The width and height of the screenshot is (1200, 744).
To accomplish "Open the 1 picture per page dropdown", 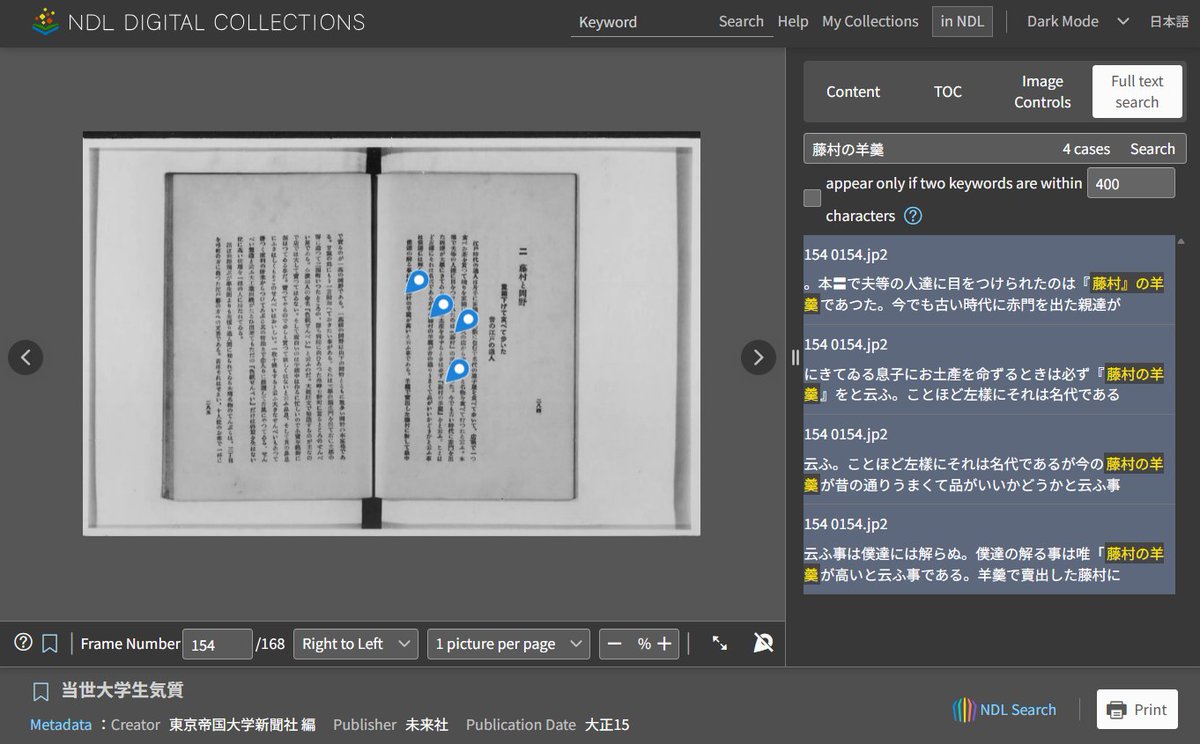I will (x=508, y=644).
